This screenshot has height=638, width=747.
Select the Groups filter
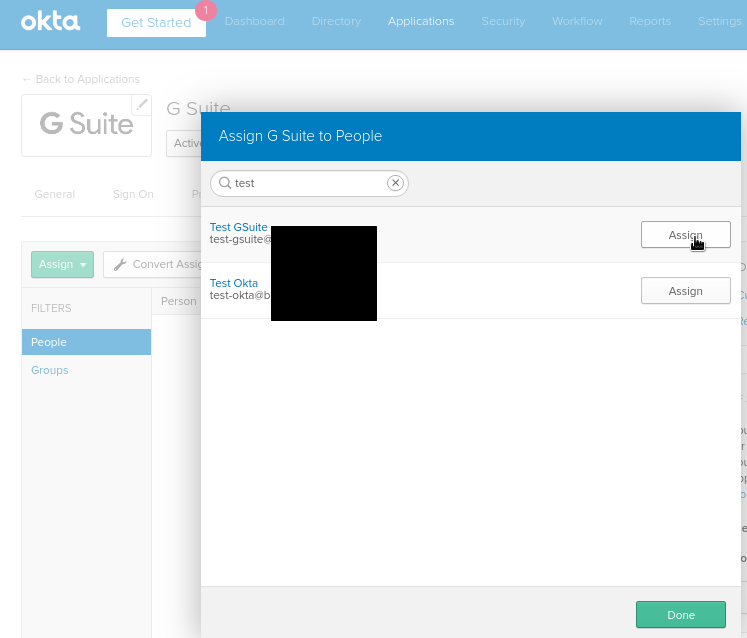50,370
